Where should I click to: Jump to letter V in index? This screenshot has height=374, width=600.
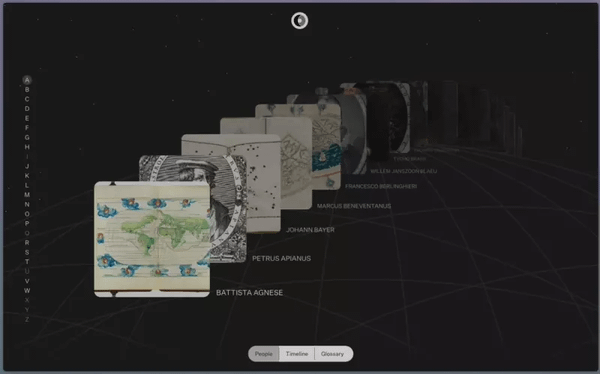pyautogui.click(x=27, y=281)
